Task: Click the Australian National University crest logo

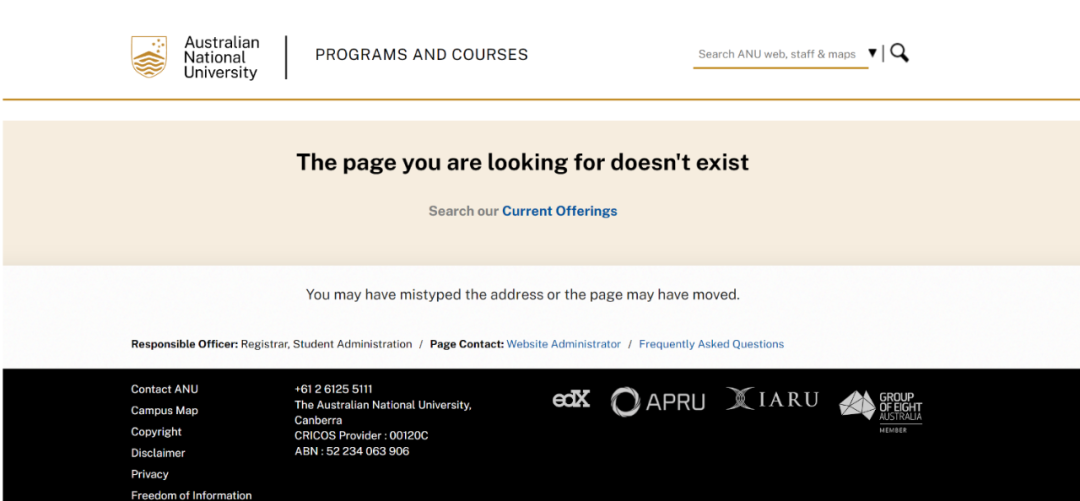Action: coord(149,57)
